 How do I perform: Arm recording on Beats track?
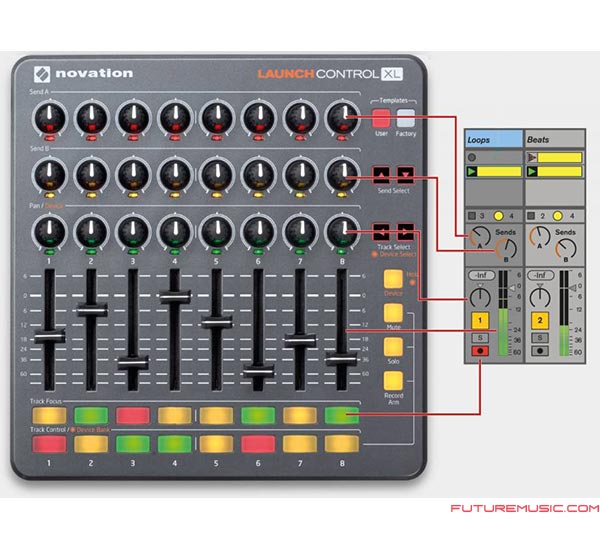[540, 351]
